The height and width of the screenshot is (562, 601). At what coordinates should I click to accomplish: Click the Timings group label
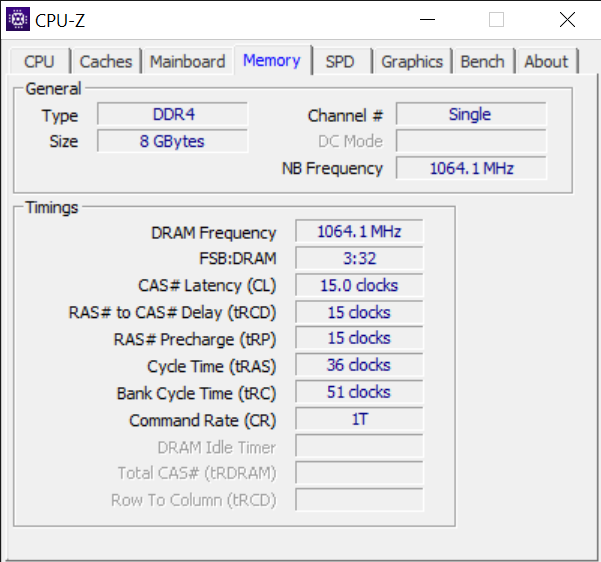coord(52,207)
